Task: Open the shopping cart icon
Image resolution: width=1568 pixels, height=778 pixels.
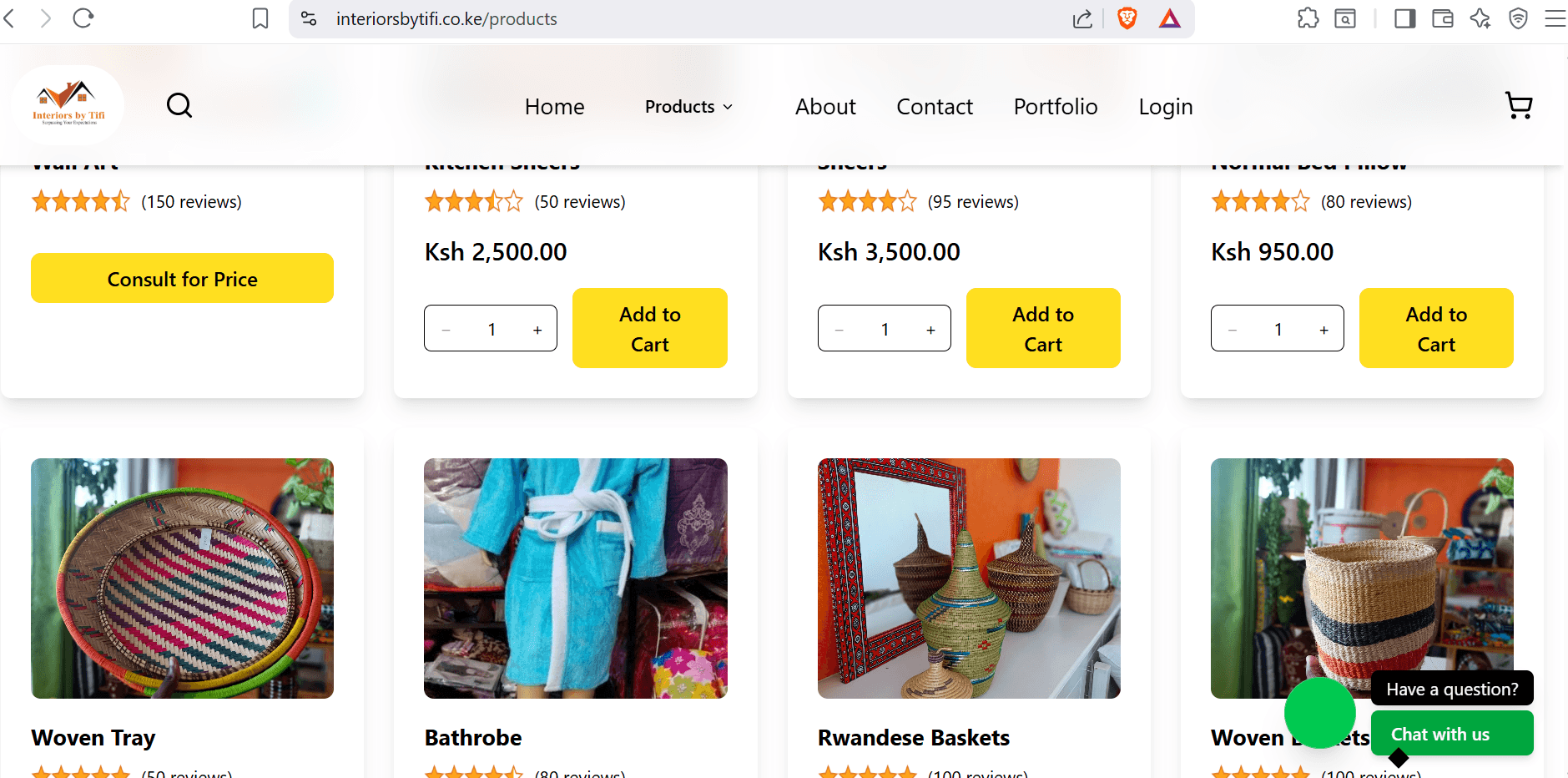Action: [x=1519, y=105]
